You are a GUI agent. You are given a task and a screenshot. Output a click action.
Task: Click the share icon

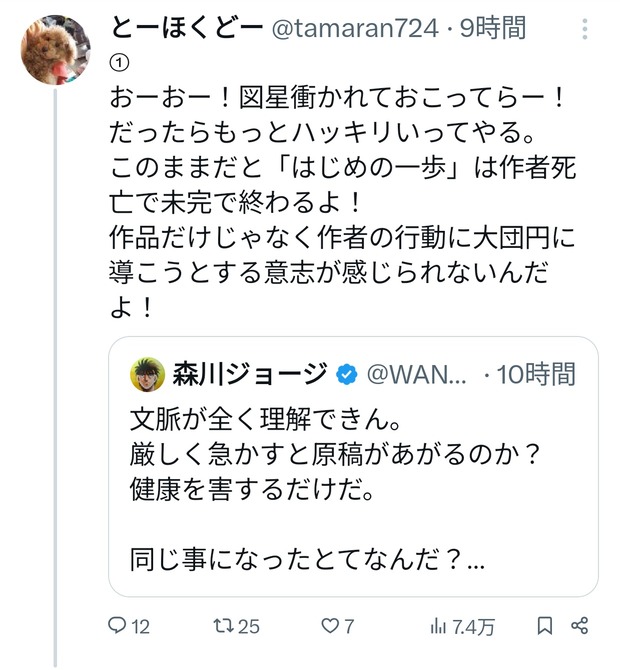click(x=580, y=626)
